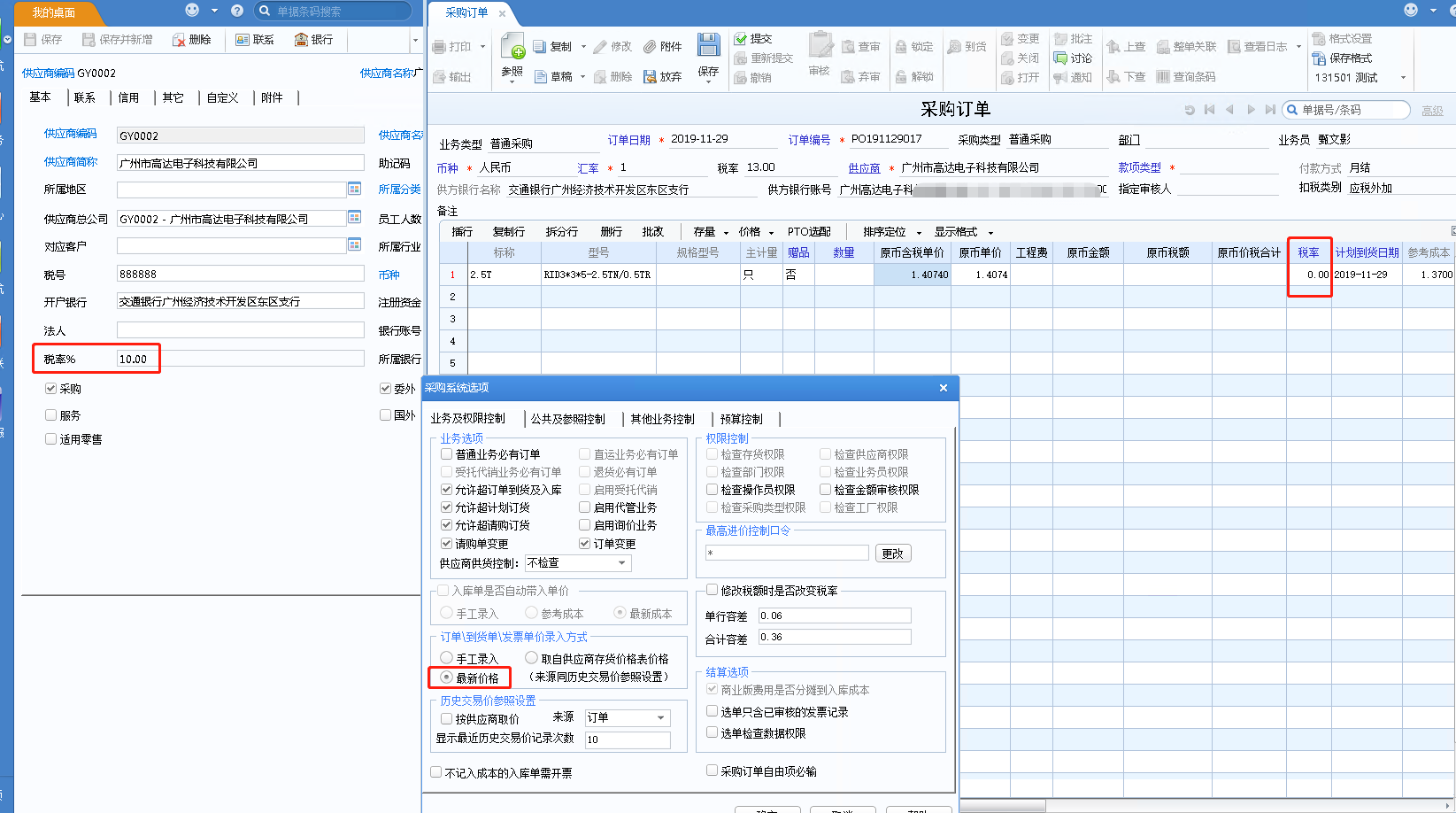Select 我的桌面 tab
This screenshot has width=1456, height=813.
coord(55,13)
